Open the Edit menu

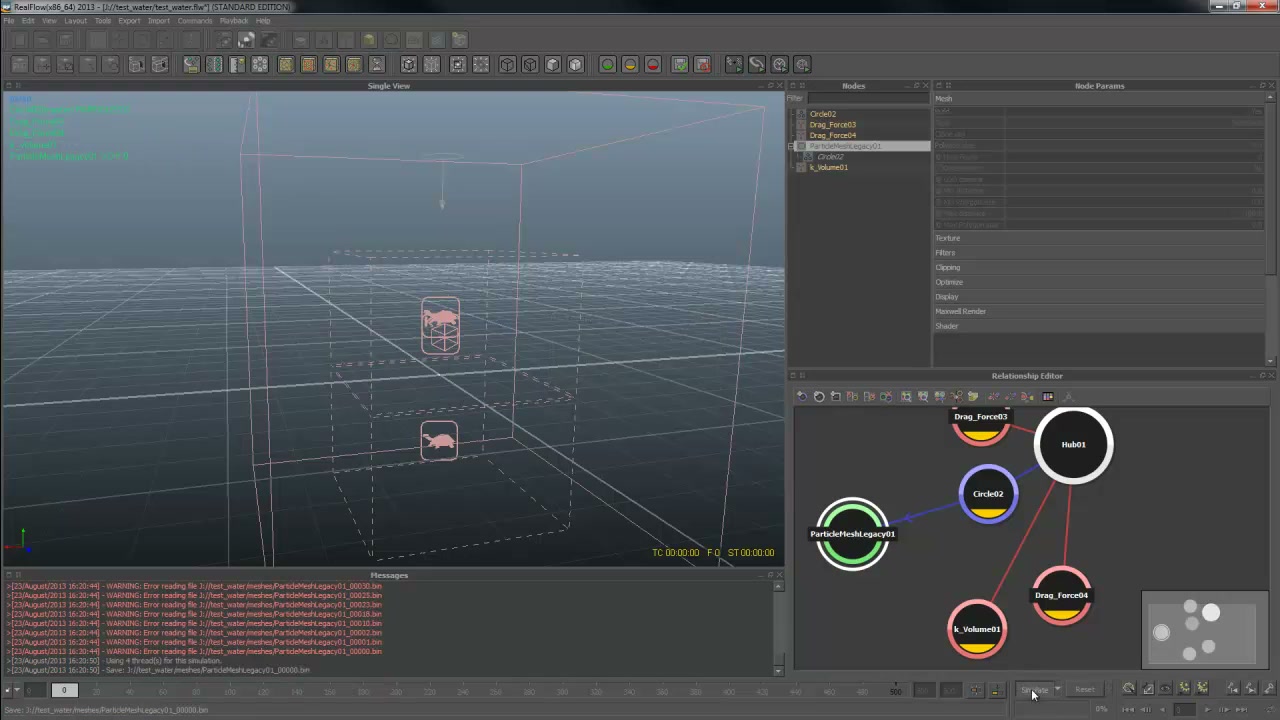(28, 21)
